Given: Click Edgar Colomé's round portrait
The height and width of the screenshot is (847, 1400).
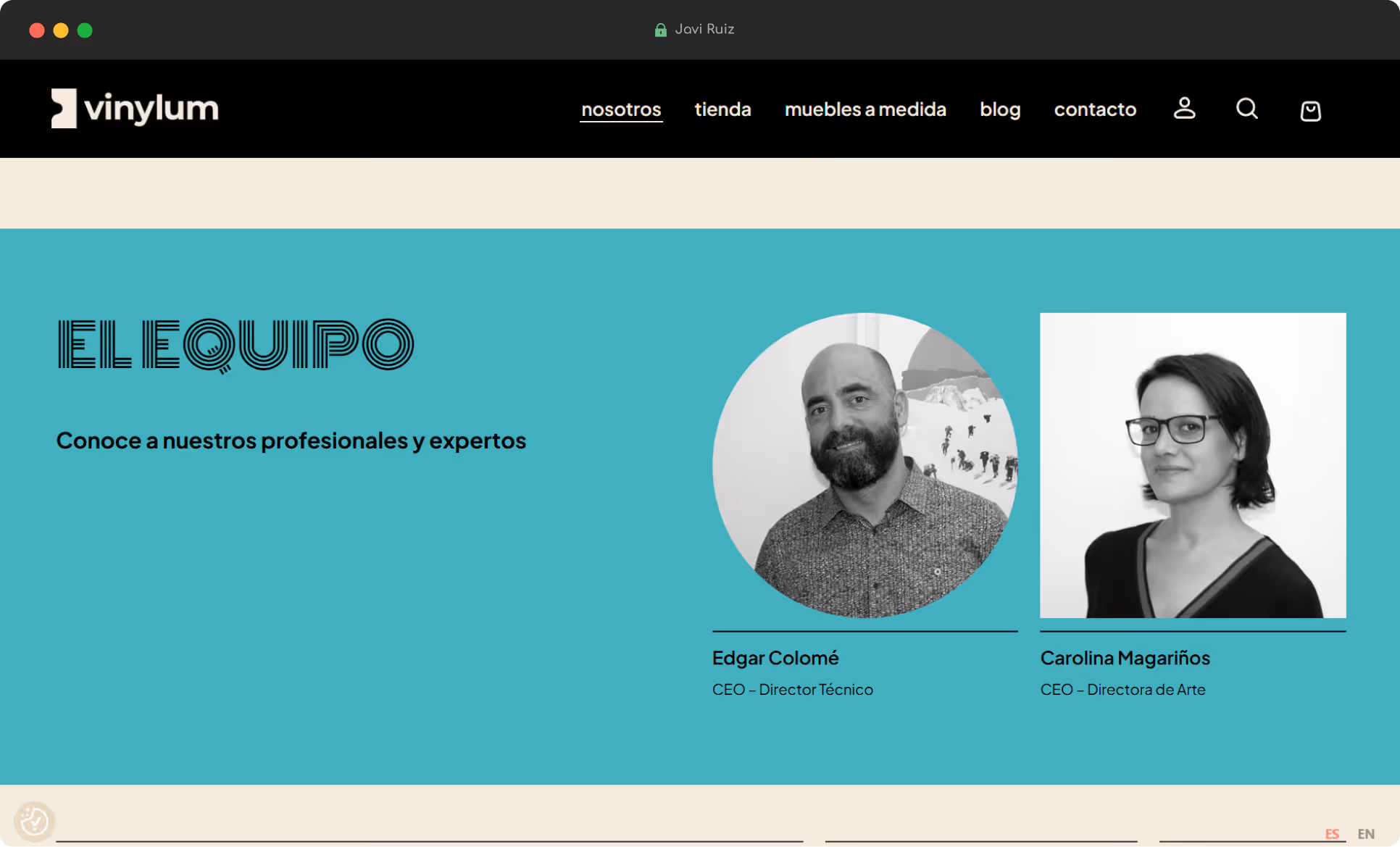Looking at the screenshot, I should [865, 465].
